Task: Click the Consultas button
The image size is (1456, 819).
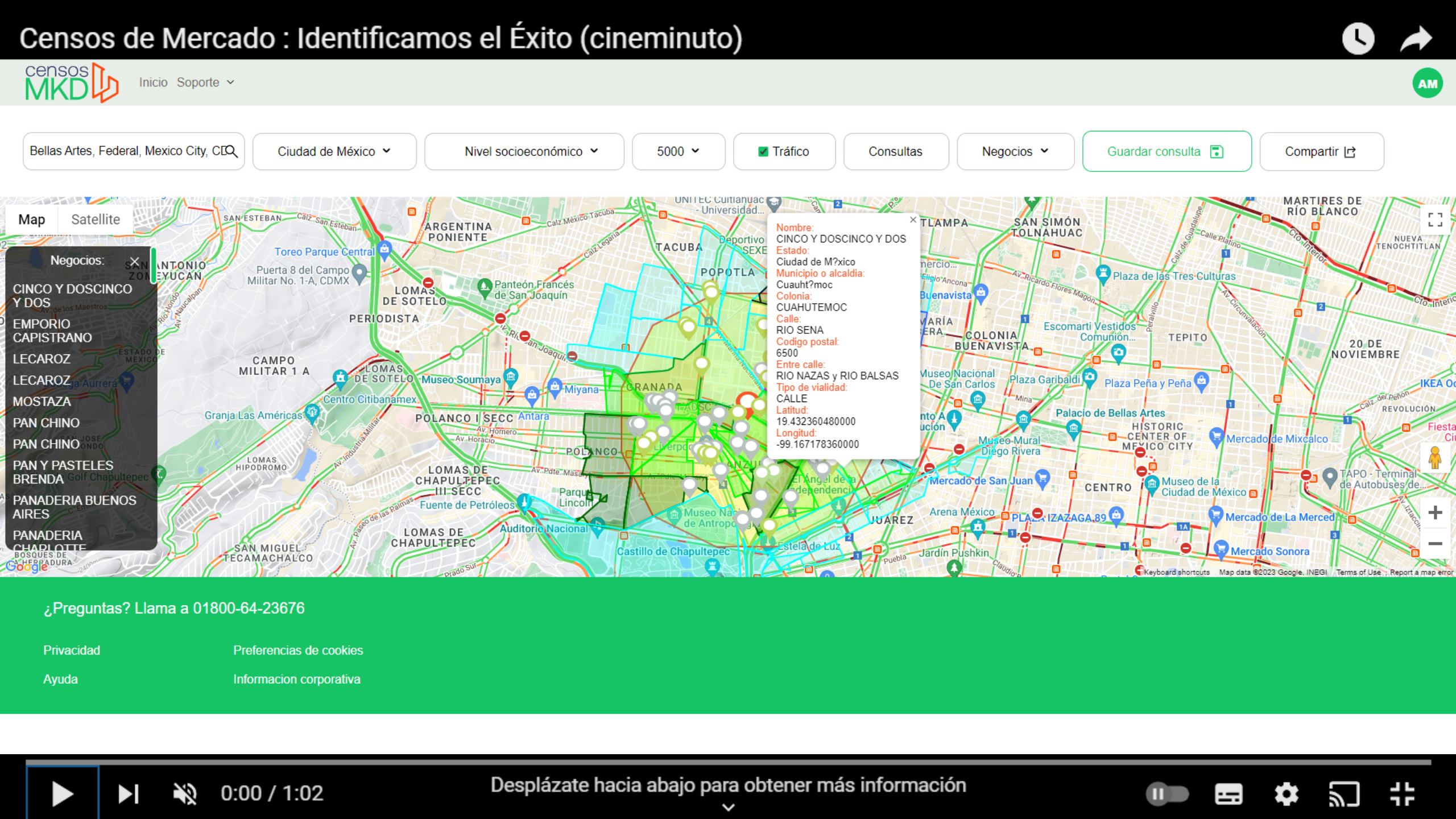Action: point(896,152)
